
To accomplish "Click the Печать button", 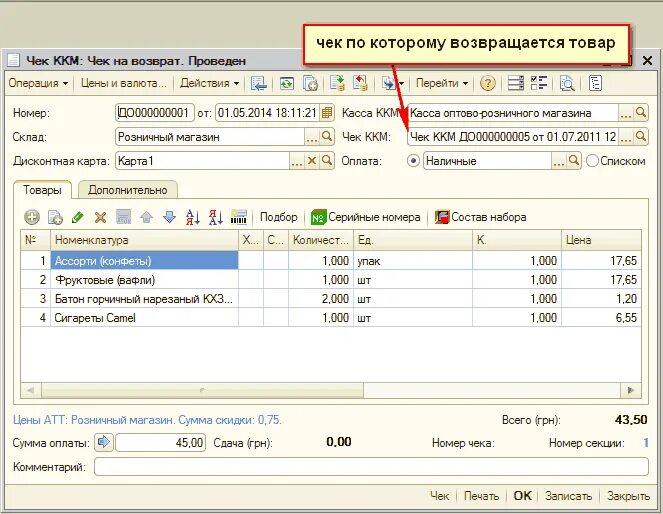I will [x=481, y=495].
